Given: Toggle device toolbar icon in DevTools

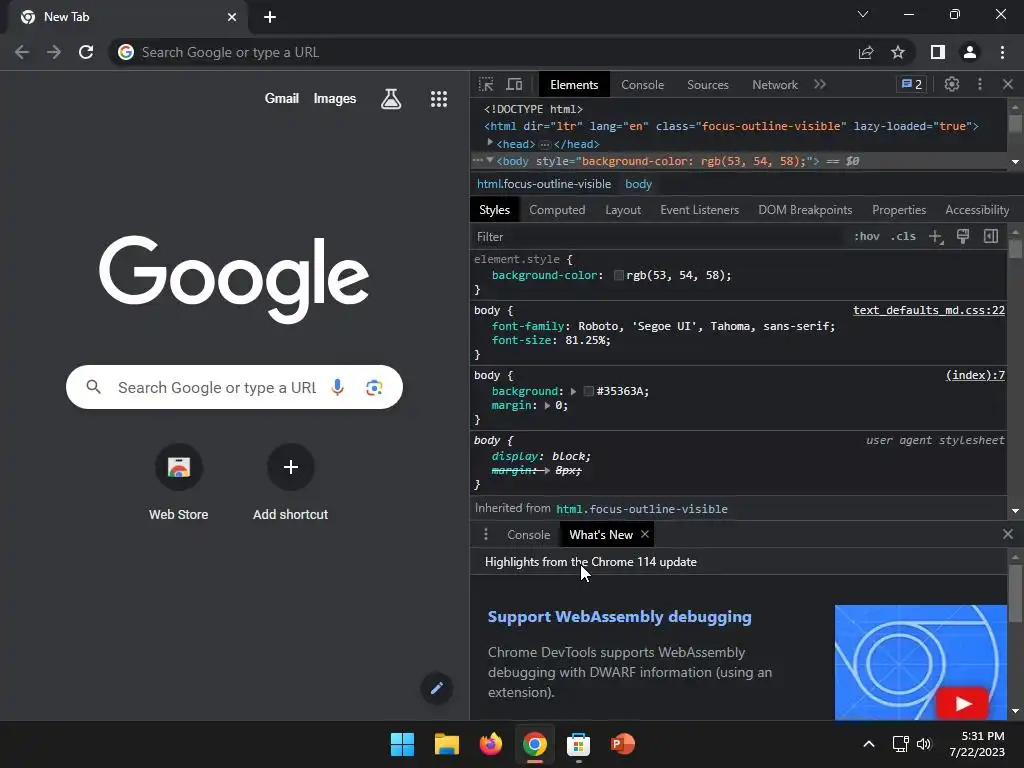Looking at the screenshot, I should 515,84.
